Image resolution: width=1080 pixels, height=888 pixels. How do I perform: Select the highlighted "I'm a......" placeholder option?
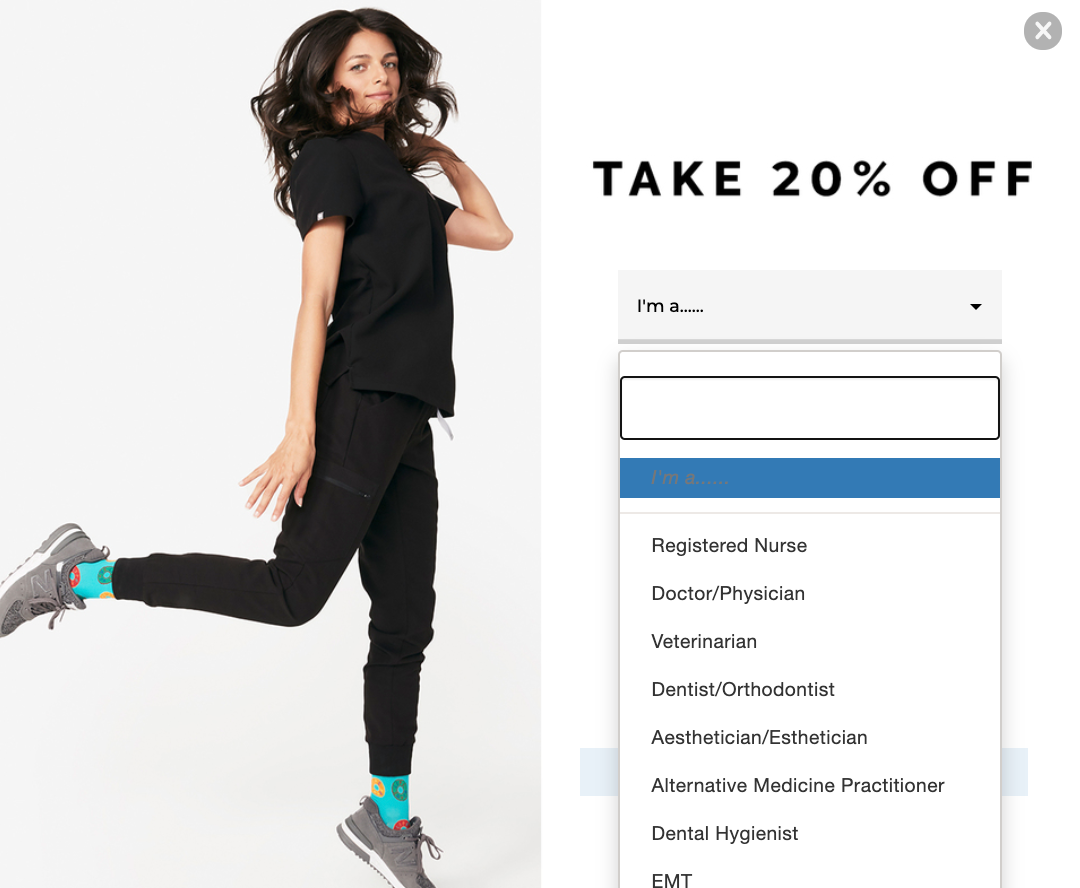[x=809, y=477]
